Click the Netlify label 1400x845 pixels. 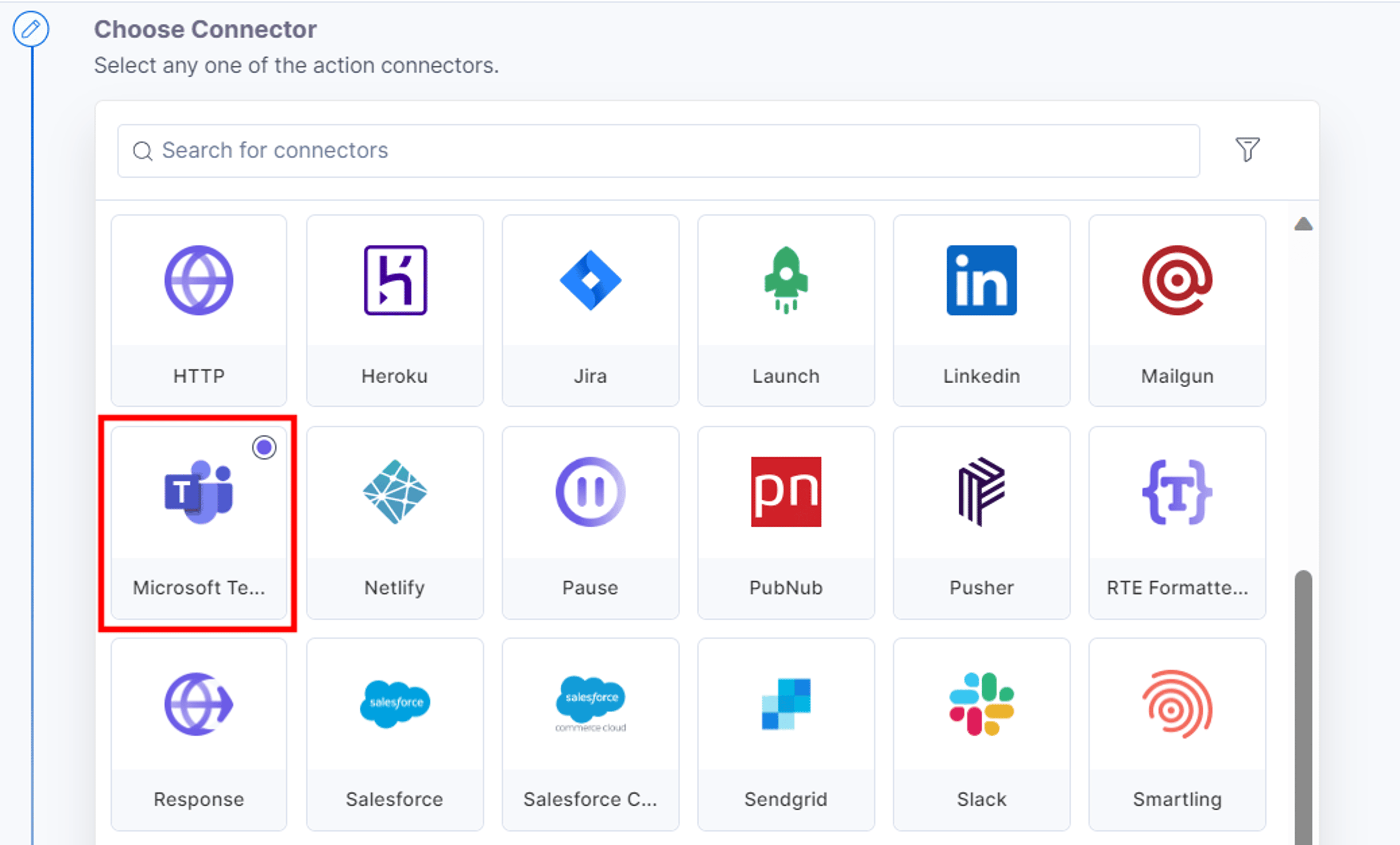point(395,588)
